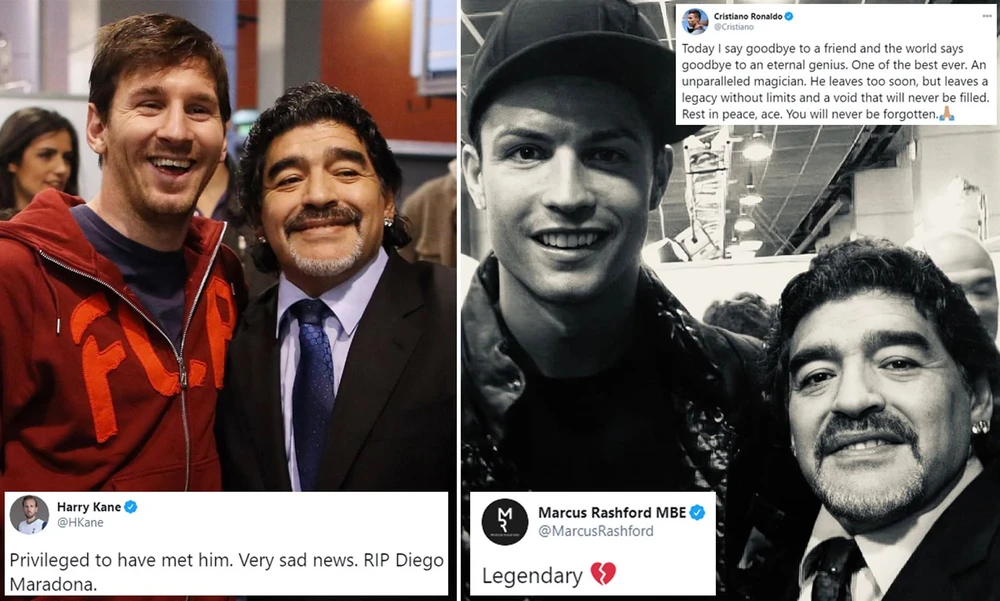
Task: Click the broken heart emoji in Rashford's tweet
Action: pos(603,574)
